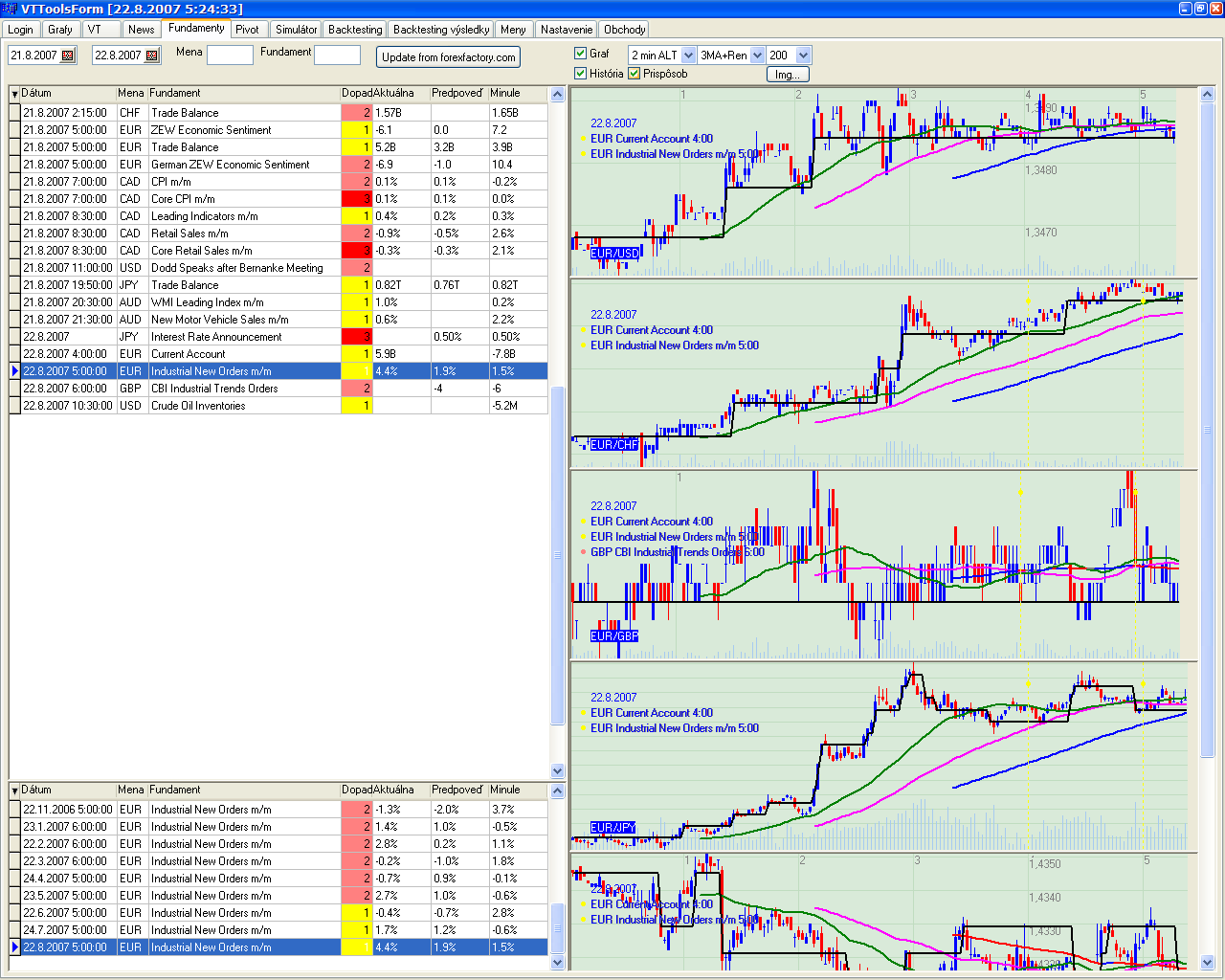Open the 200 bars count dropdown
Screen dimensions: 1225x980
pos(803,56)
